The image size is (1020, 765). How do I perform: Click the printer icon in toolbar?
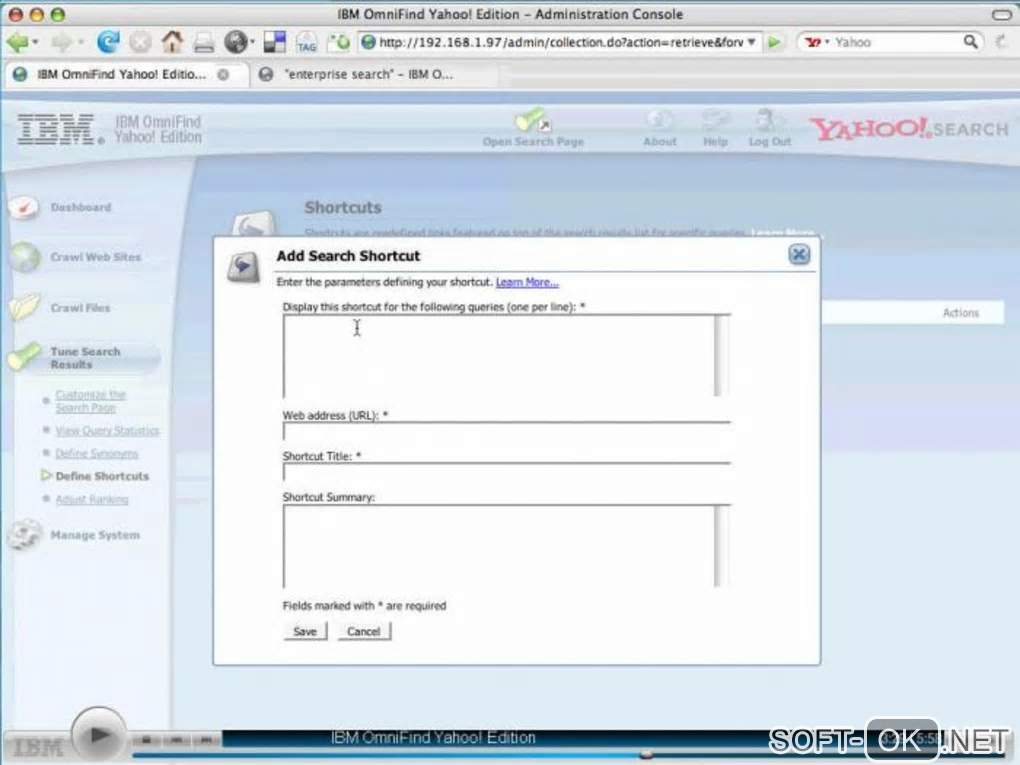(x=204, y=43)
